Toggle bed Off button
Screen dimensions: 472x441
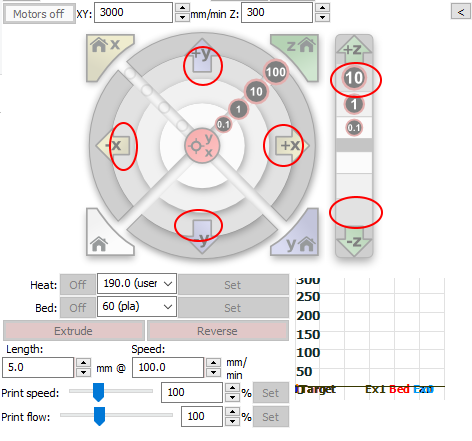coord(78,308)
